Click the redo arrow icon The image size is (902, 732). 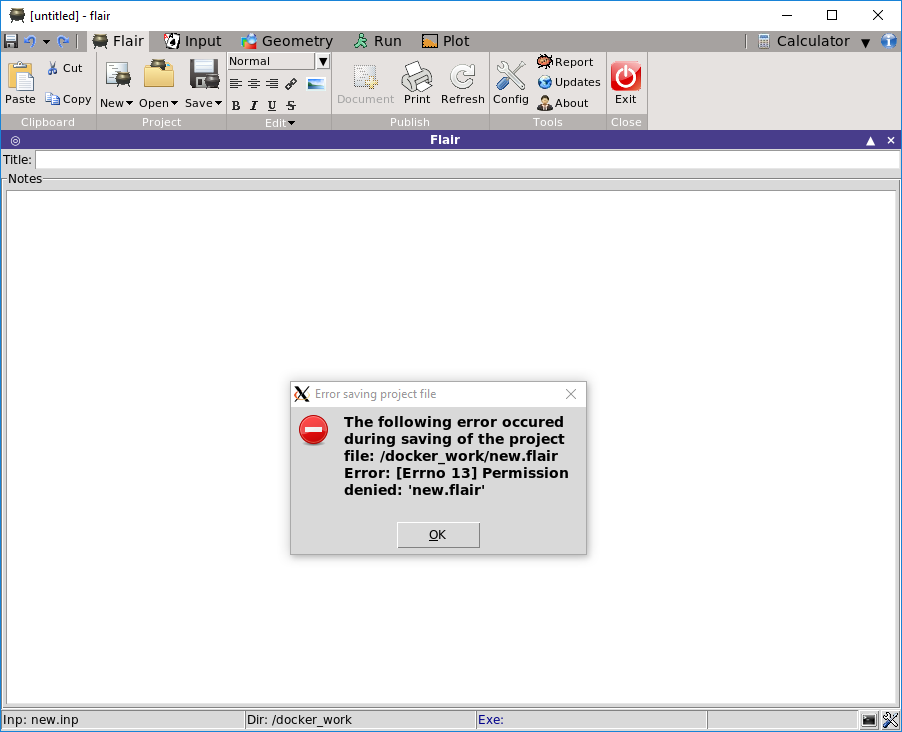click(63, 41)
